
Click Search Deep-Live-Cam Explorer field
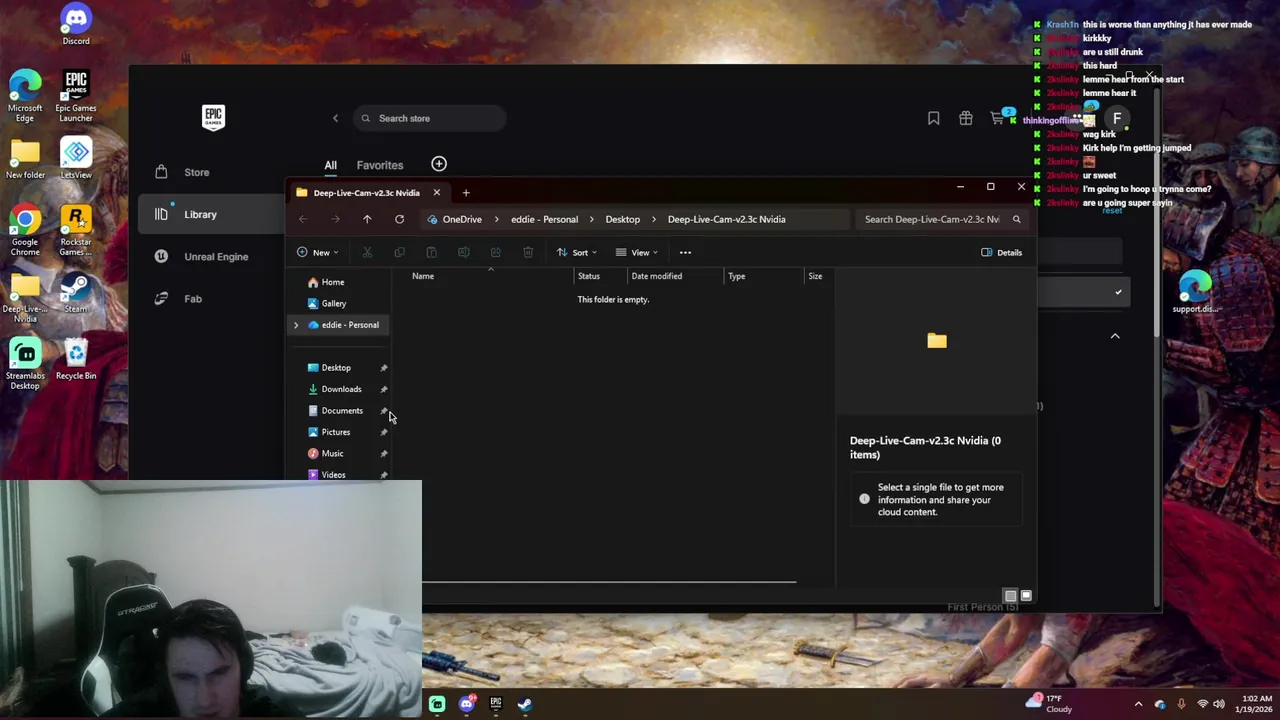[942, 219]
